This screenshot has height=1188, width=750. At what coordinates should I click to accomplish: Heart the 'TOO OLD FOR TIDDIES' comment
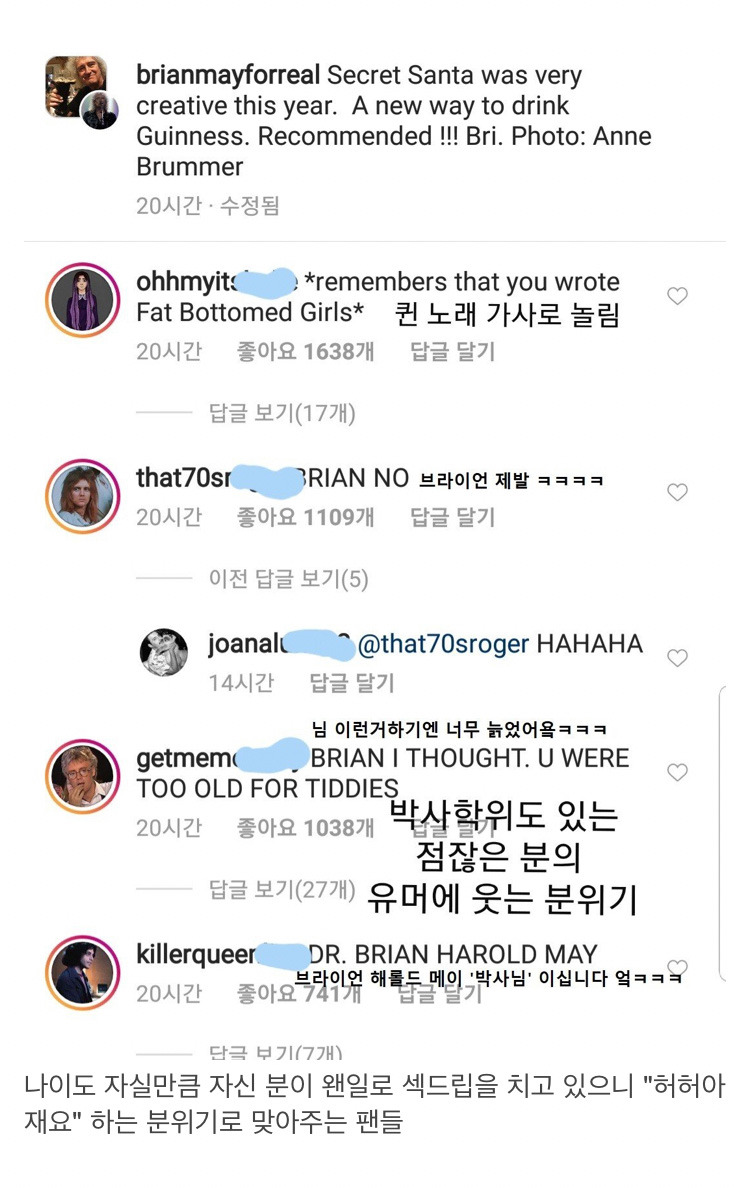[677, 772]
